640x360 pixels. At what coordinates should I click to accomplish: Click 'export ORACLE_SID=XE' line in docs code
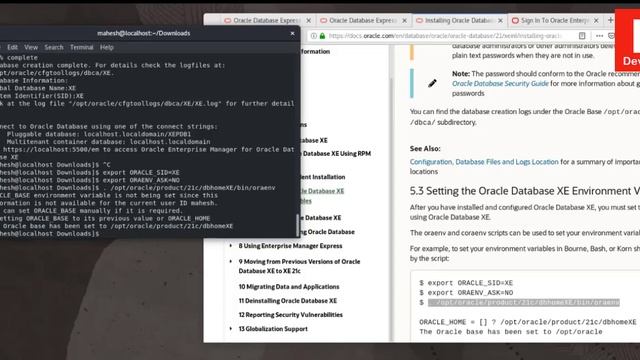pyautogui.click(x=466, y=283)
